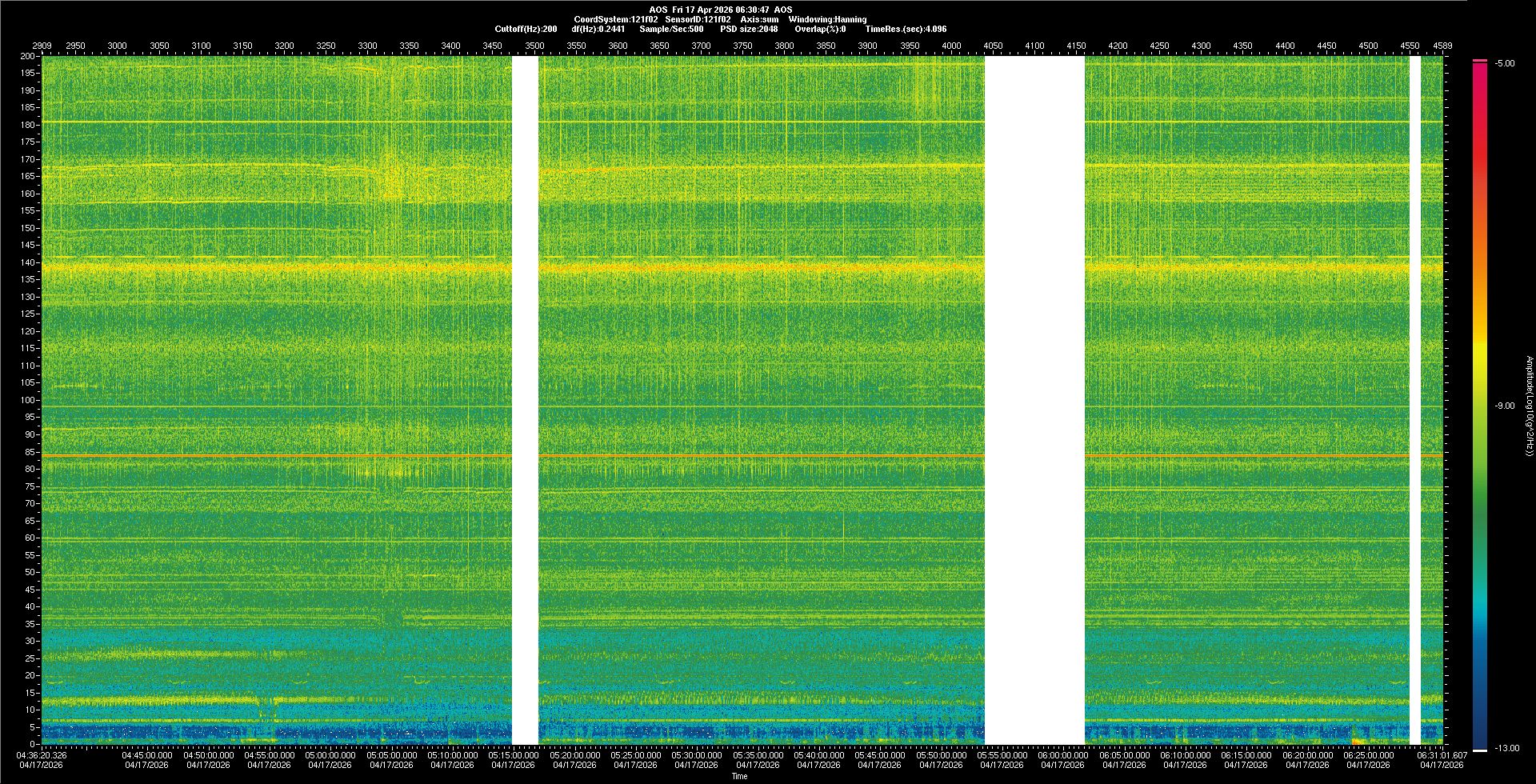Screen dimensions: 1536x784
Task: Click the 100 Hz frequency axis label
Action: point(28,400)
